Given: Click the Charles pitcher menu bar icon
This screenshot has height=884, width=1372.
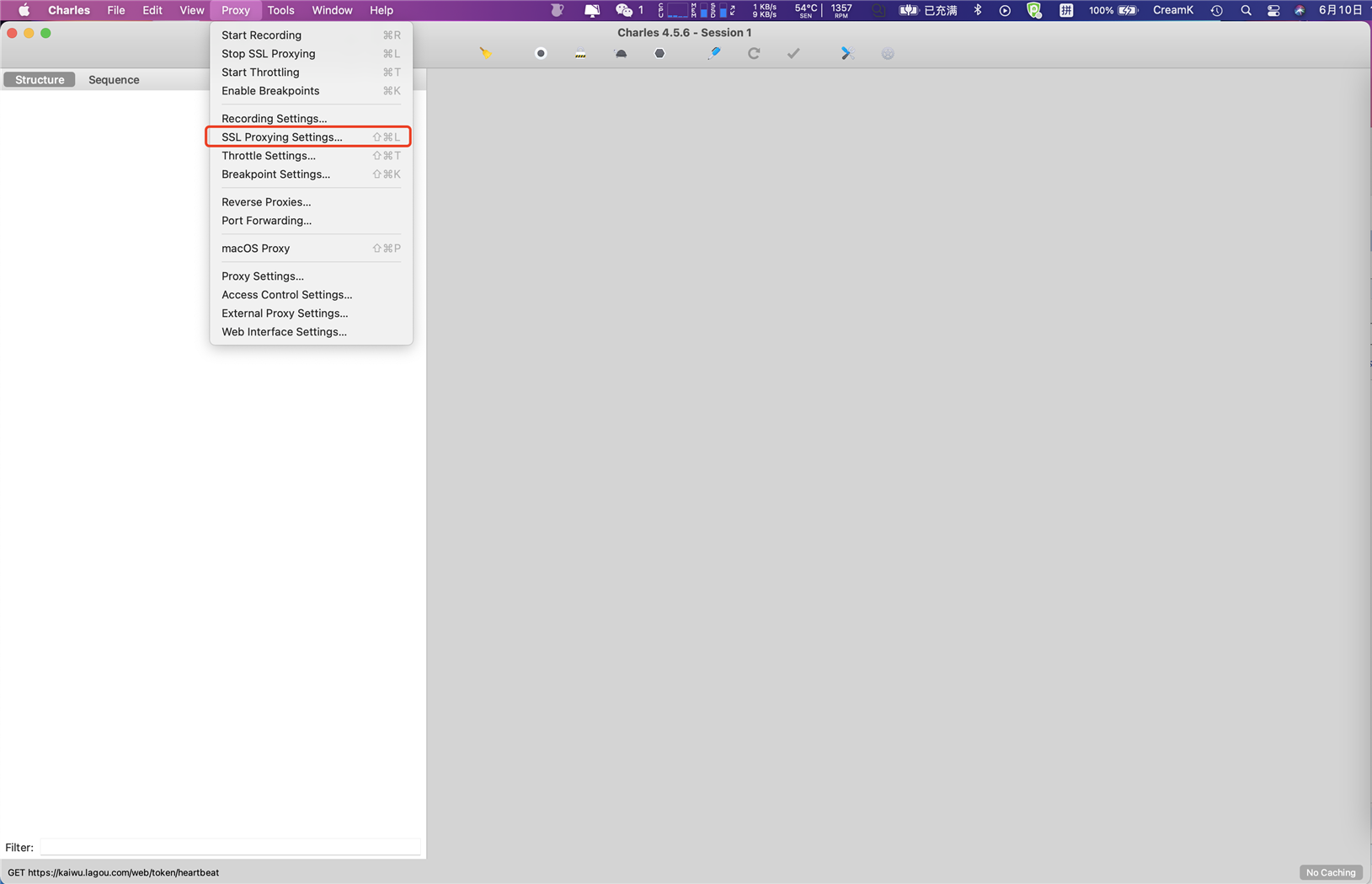Looking at the screenshot, I should click(557, 10).
